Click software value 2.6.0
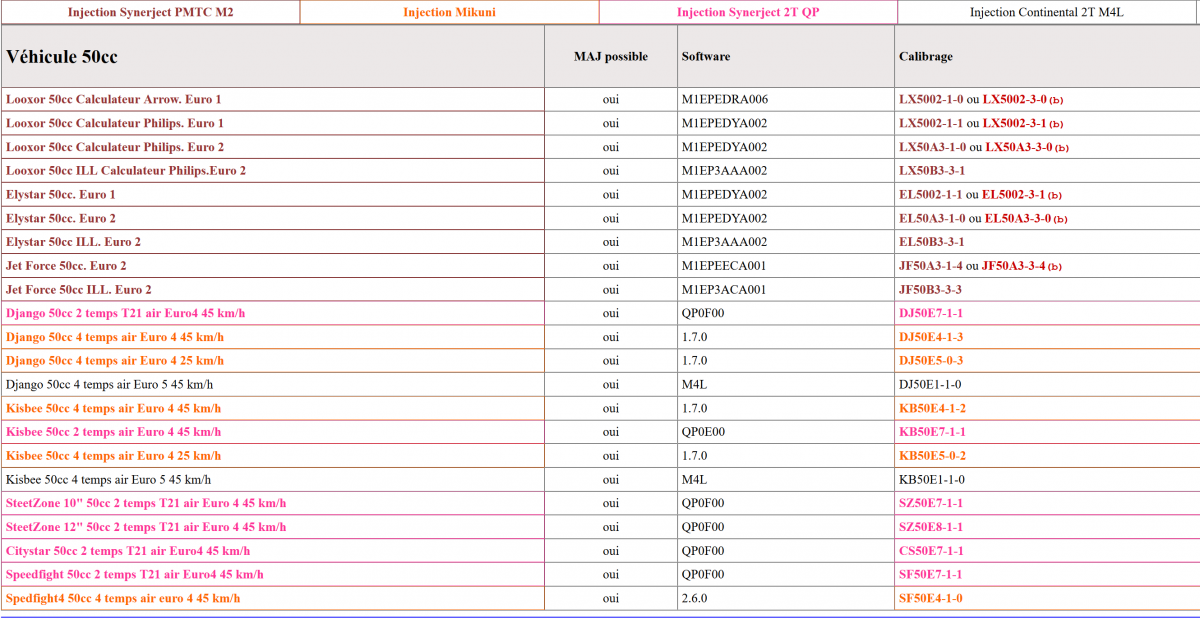This screenshot has width=1200, height=619. (695, 598)
